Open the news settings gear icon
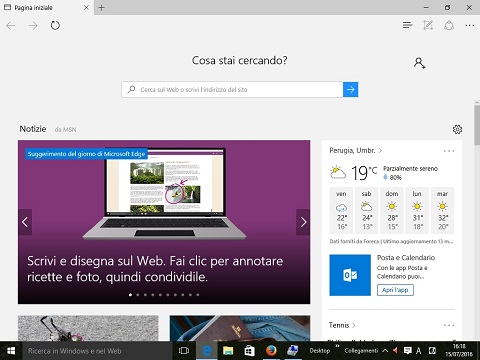The image size is (480, 360). click(457, 129)
